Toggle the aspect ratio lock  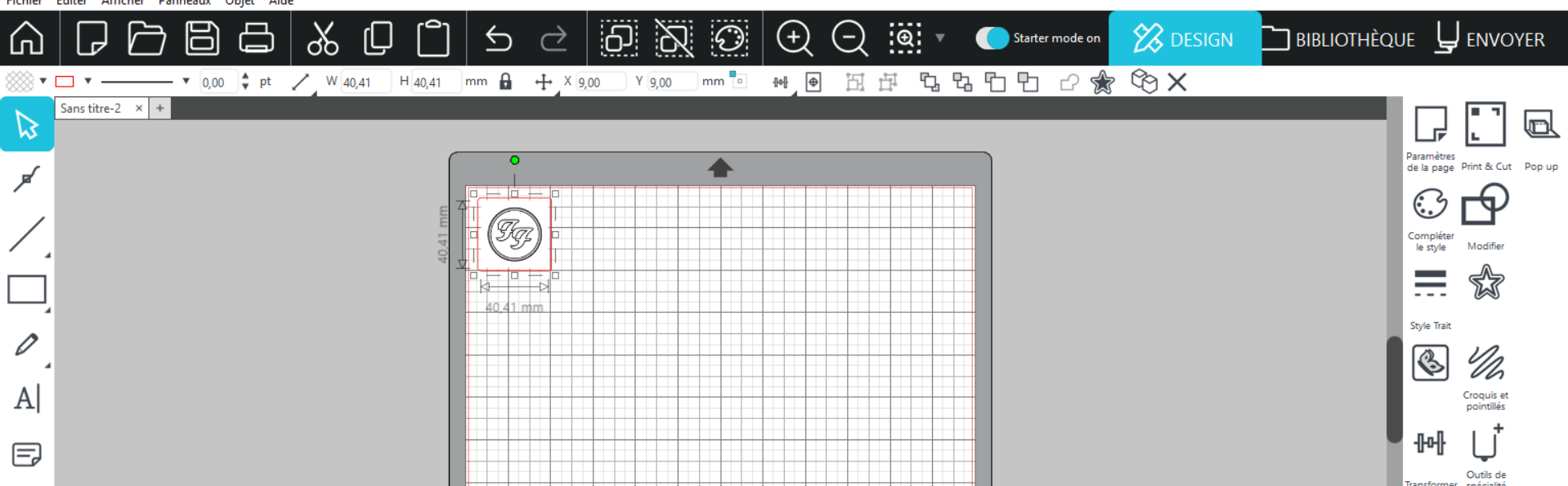(x=506, y=82)
